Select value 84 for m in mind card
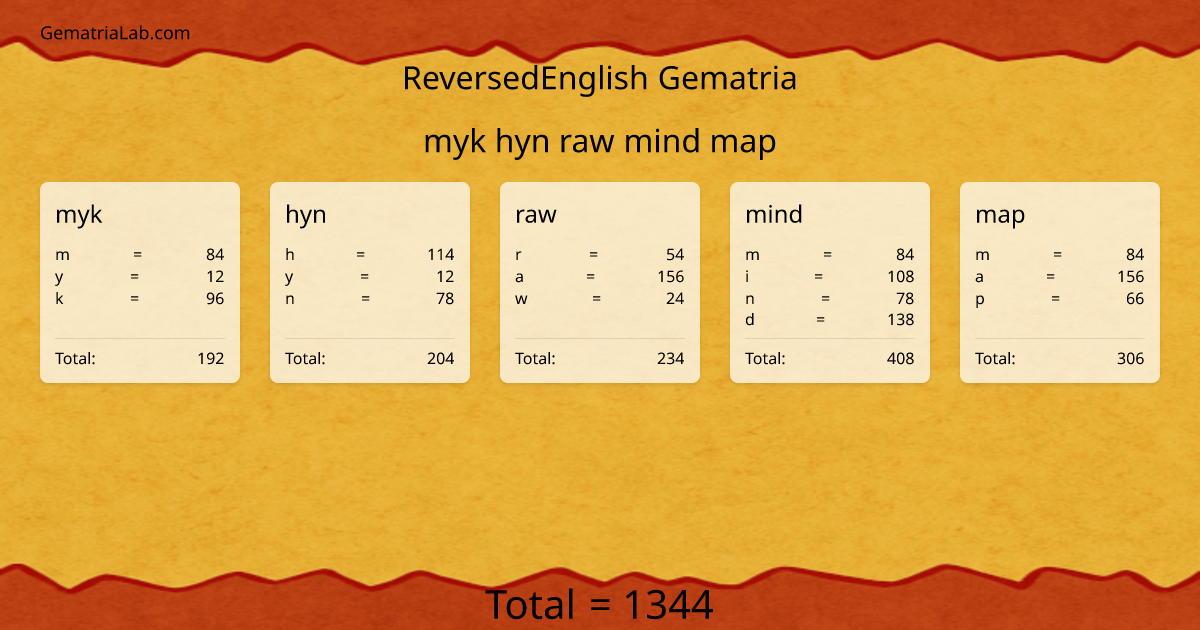 click(905, 255)
